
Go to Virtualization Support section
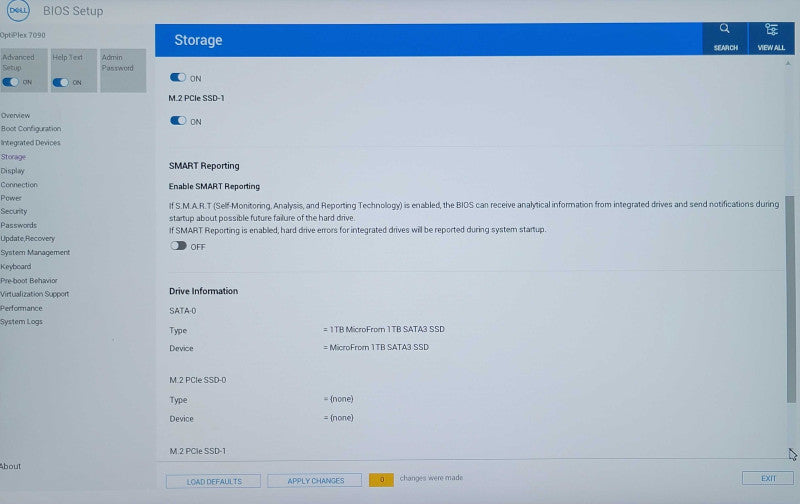[35, 294]
